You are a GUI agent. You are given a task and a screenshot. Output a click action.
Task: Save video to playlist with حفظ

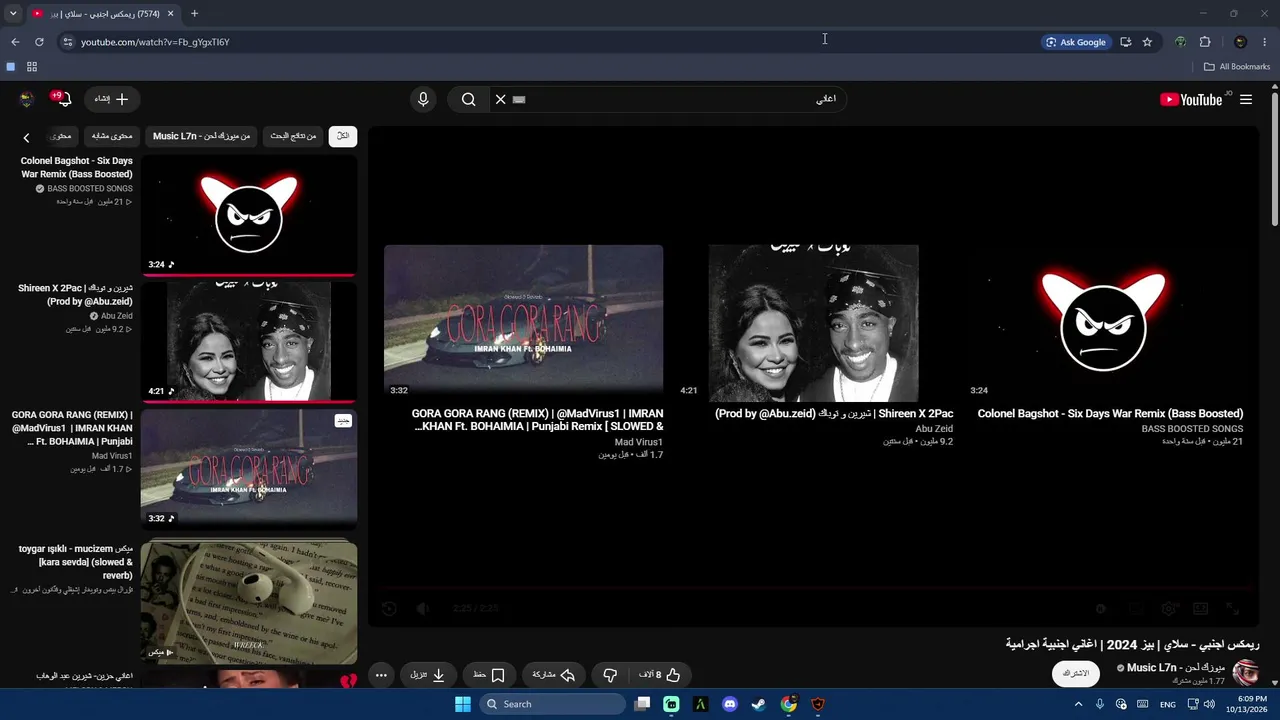[x=489, y=675]
